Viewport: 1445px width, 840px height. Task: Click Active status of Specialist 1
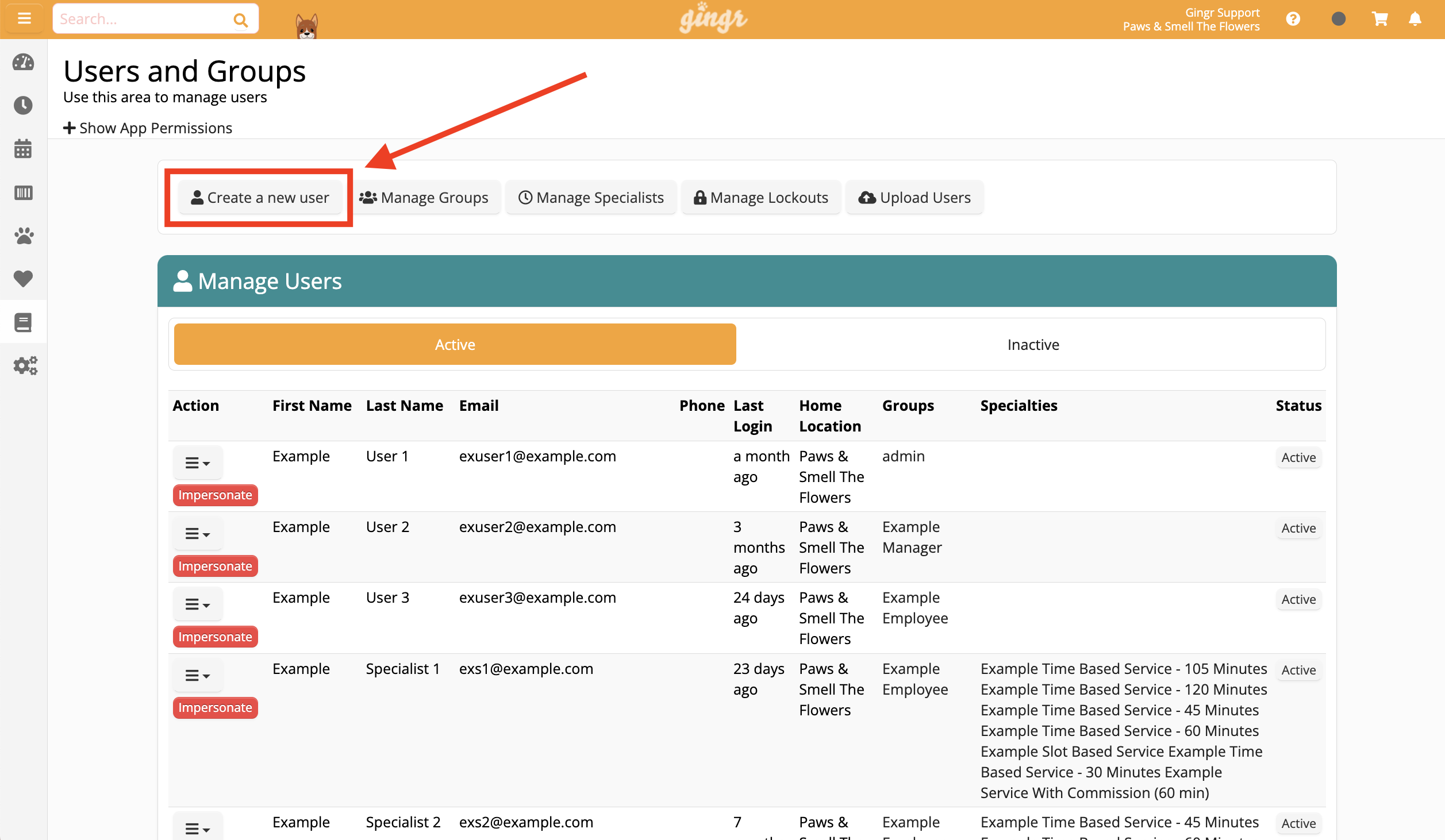[x=1298, y=670]
